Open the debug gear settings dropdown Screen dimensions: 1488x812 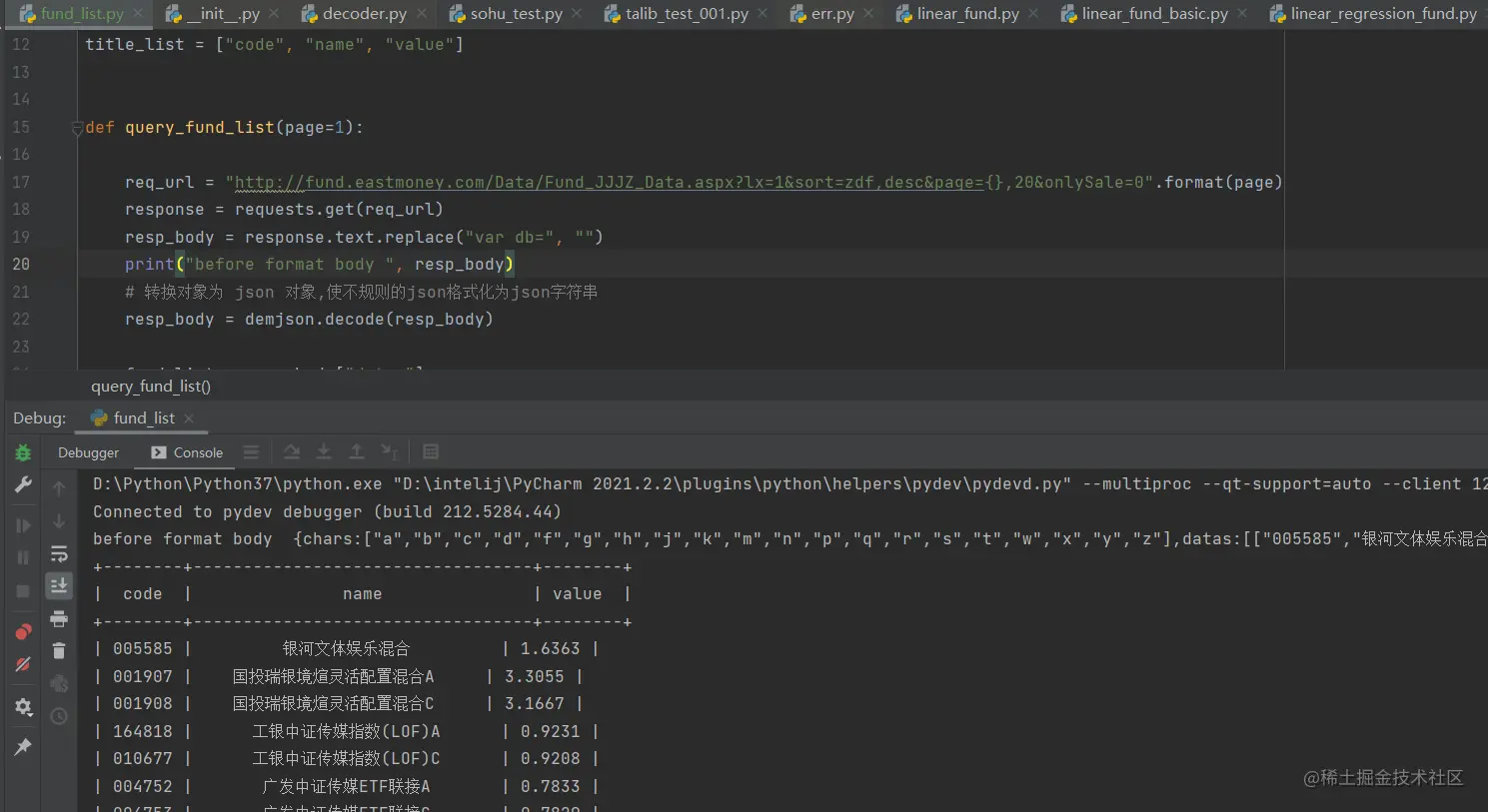pyautogui.click(x=23, y=707)
